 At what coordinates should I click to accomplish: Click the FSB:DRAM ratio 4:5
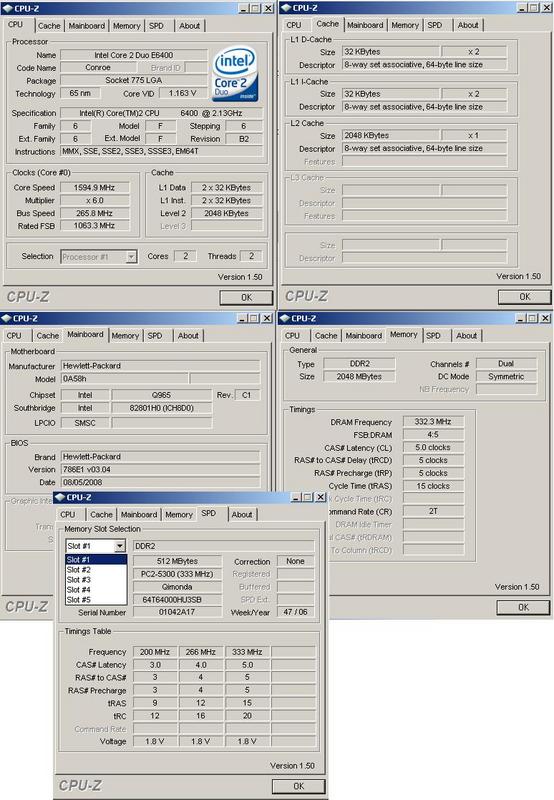(x=433, y=435)
